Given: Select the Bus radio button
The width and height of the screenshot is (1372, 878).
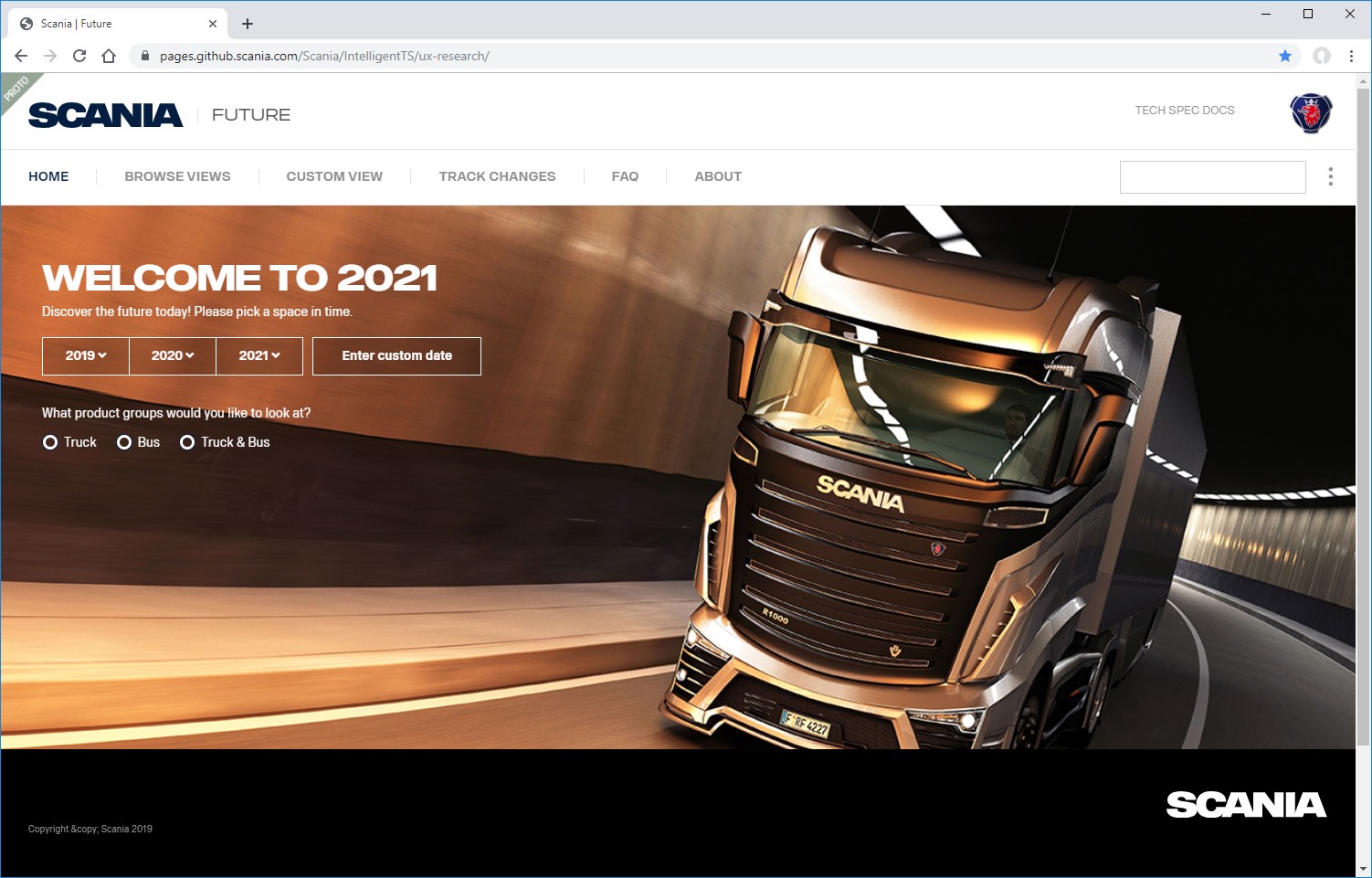Looking at the screenshot, I should point(124,442).
